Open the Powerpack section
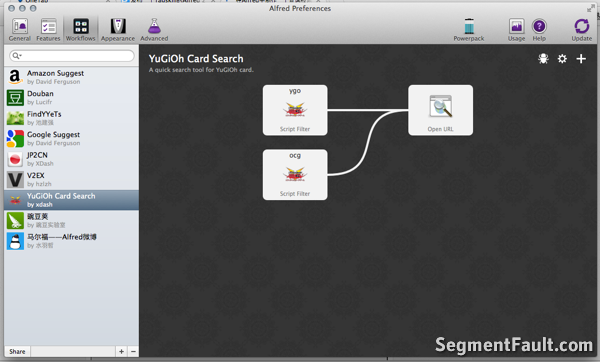The height and width of the screenshot is (362, 600). coord(469,29)
